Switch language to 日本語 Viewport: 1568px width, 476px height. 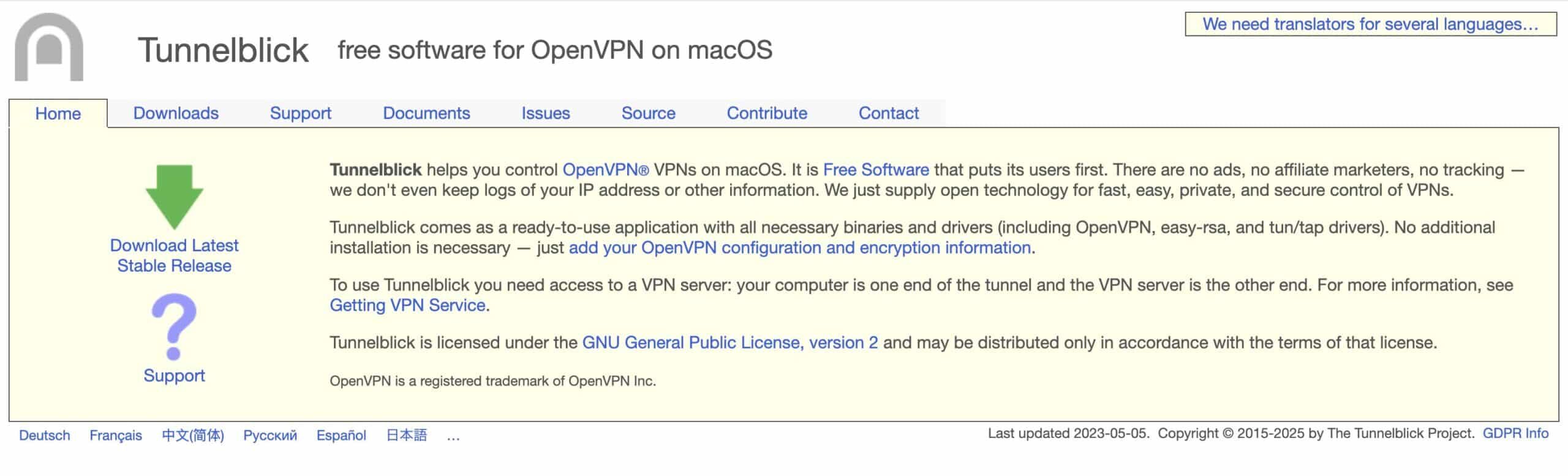click(x=407, y=436)
